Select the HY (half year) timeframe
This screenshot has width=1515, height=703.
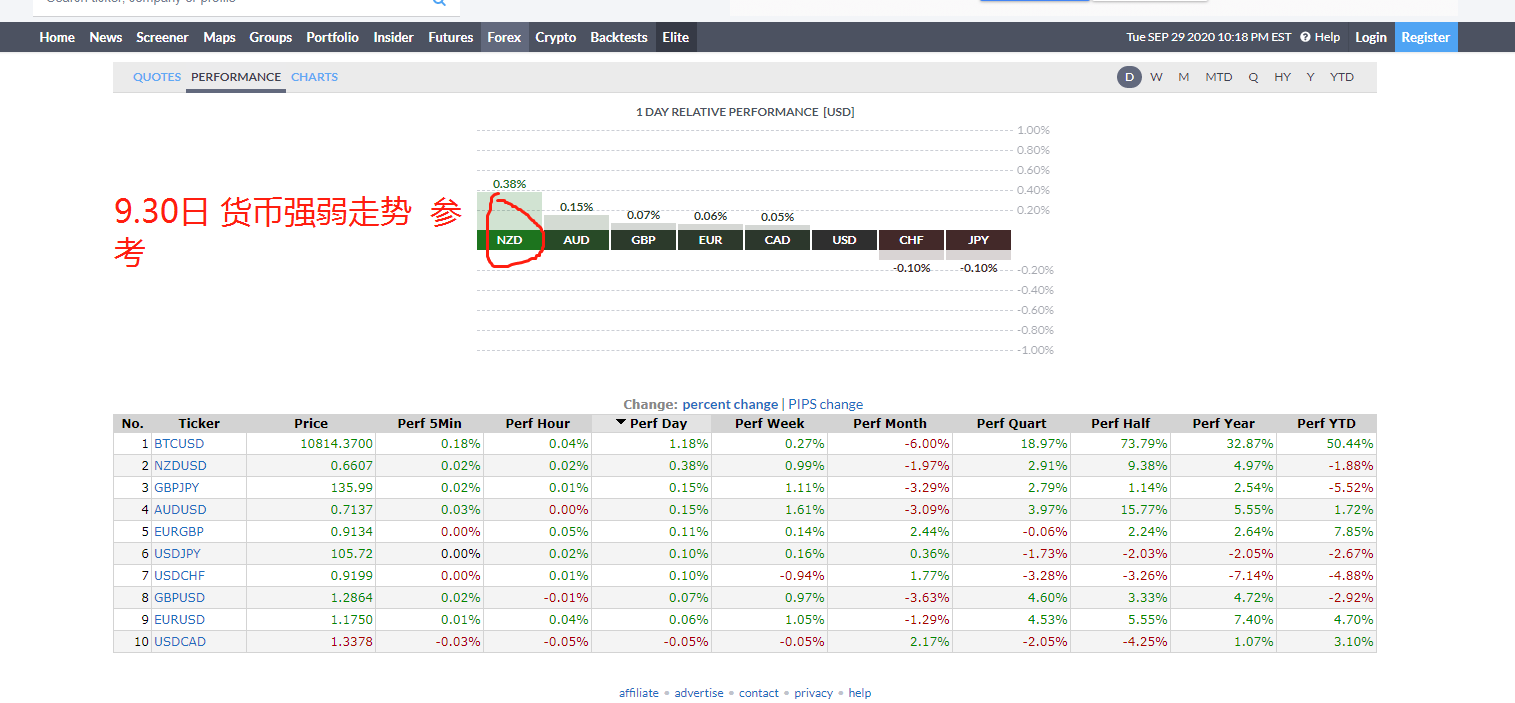click(x=1282, y=77)
